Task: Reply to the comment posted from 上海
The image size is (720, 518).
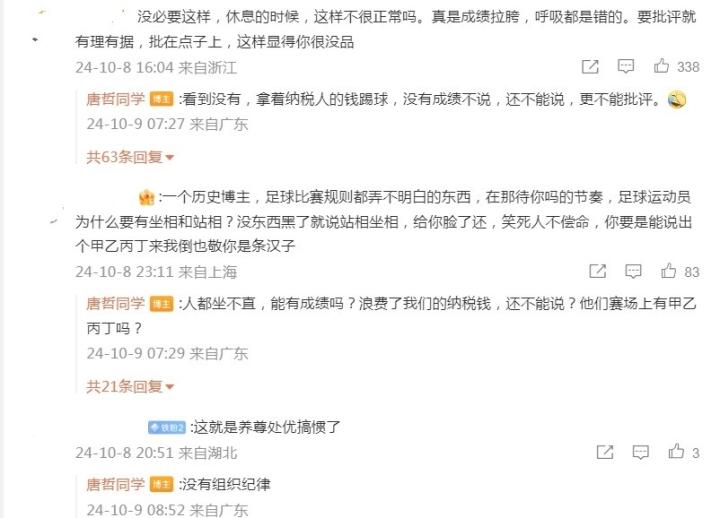Action: click(x=633, y=271)
